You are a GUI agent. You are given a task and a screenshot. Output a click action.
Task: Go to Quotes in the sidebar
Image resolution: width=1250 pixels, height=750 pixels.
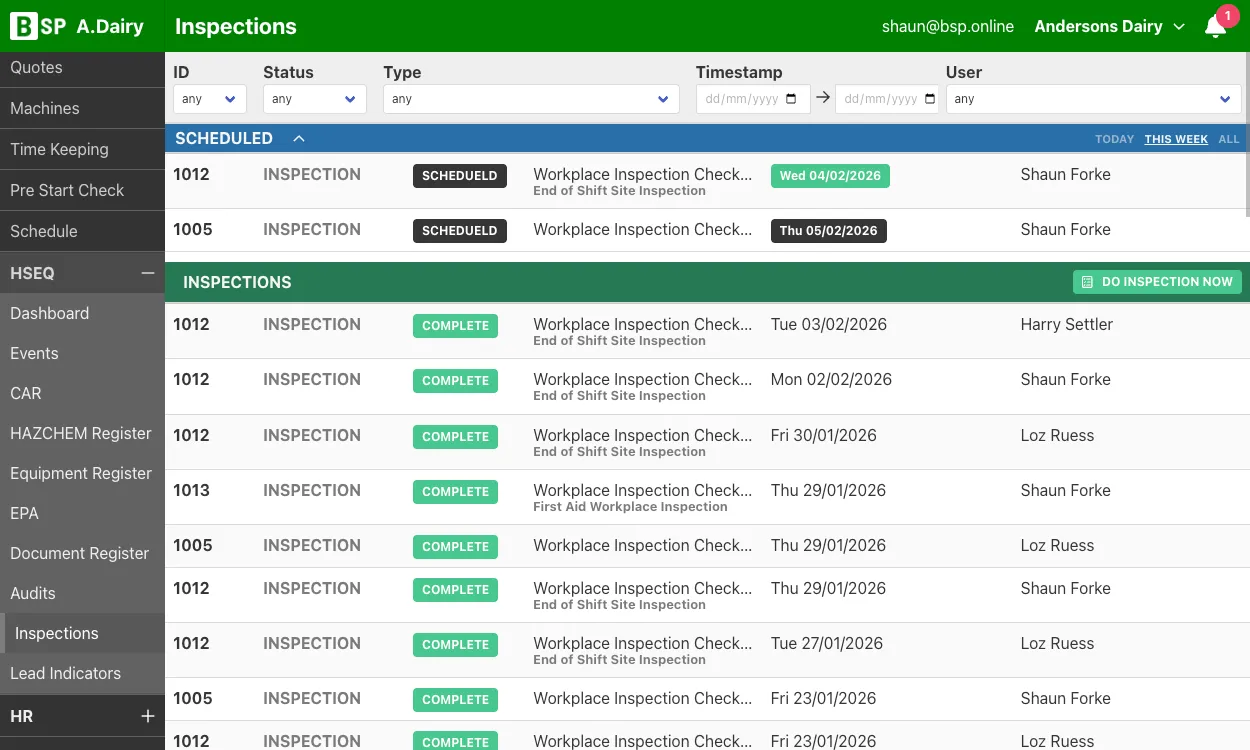pos(82,68)
